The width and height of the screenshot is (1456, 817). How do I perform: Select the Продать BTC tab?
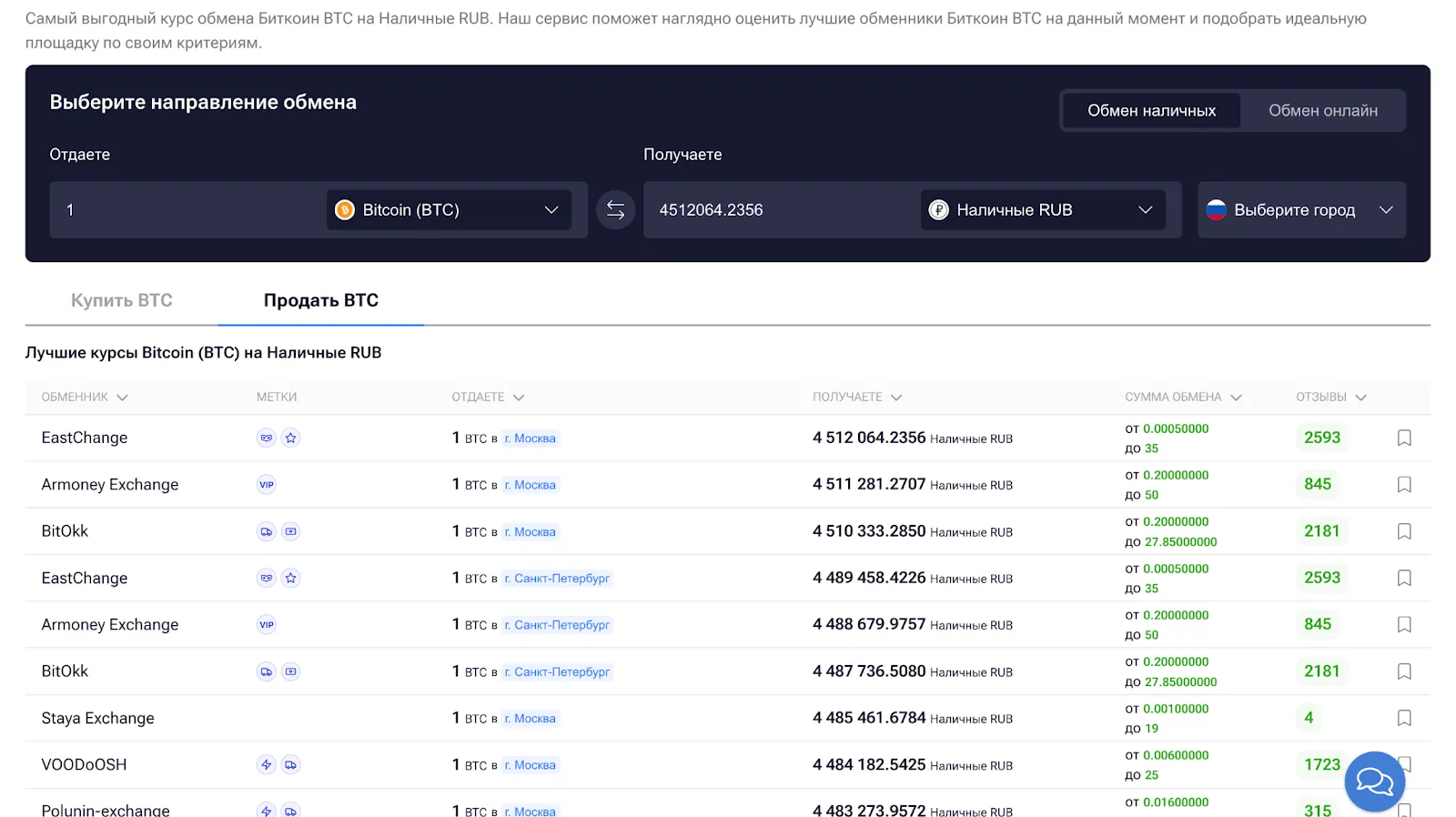tap(320, 300)
